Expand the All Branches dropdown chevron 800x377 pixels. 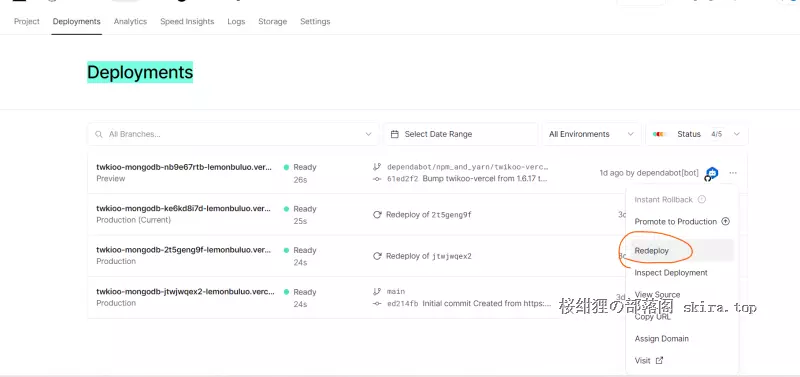368,134
